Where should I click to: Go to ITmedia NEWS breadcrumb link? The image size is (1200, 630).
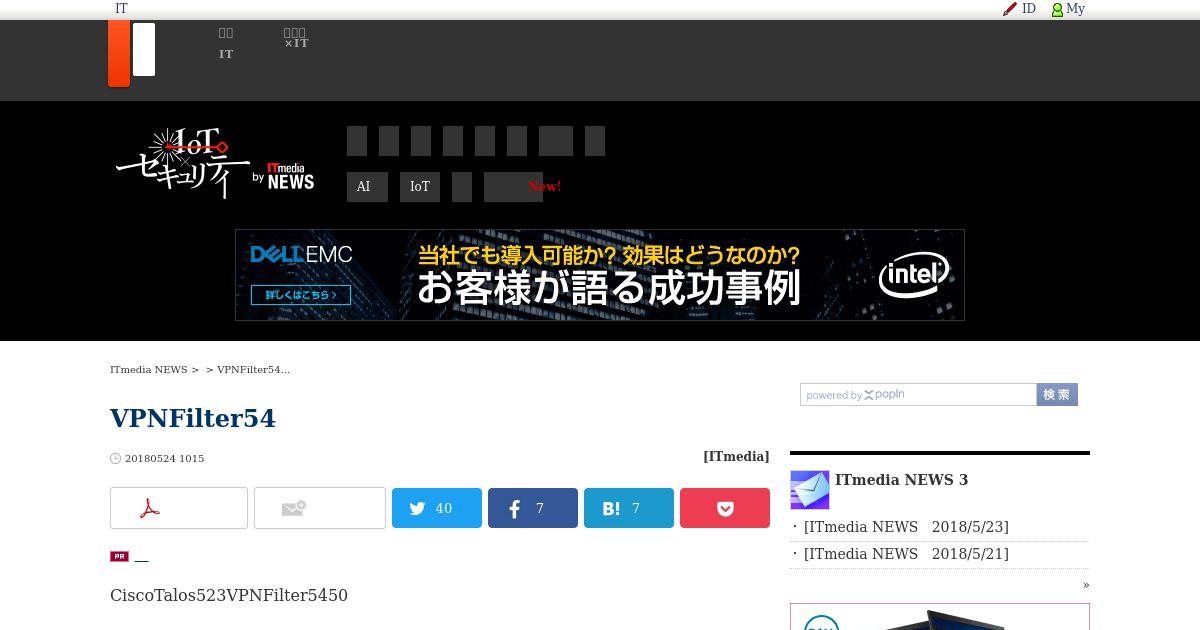point(149,369)
